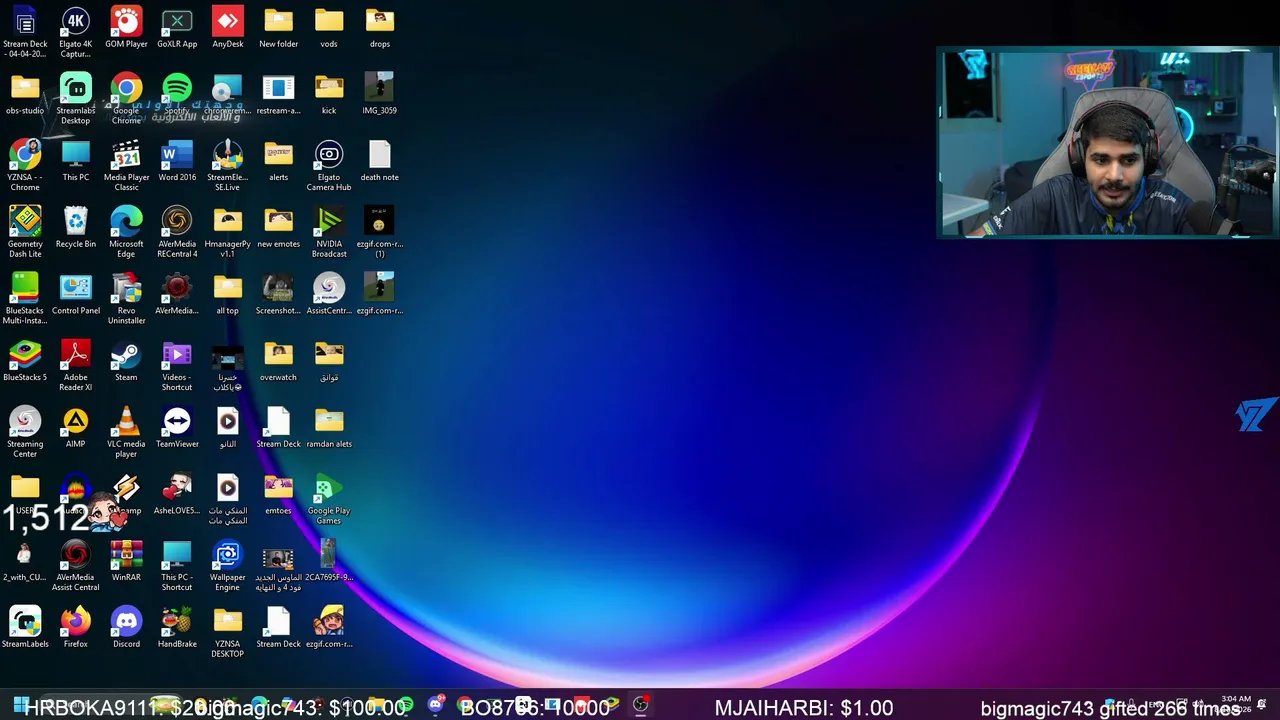Launch AVerMedia RECentral 4

pos(177,232)
